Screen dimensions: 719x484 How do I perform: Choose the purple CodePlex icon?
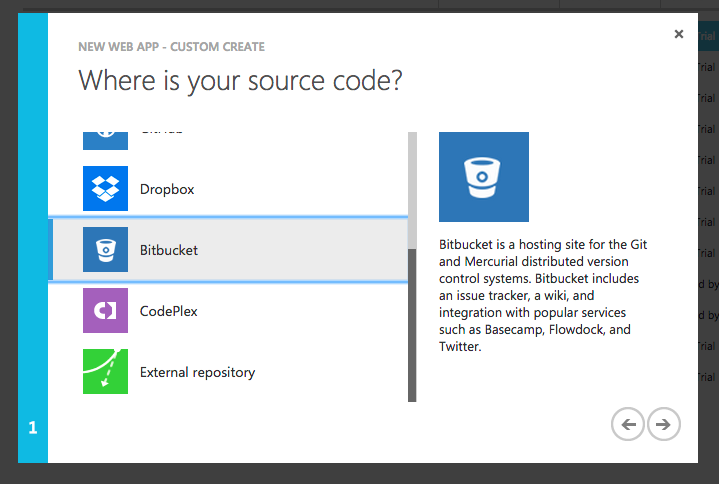point(105,311)
